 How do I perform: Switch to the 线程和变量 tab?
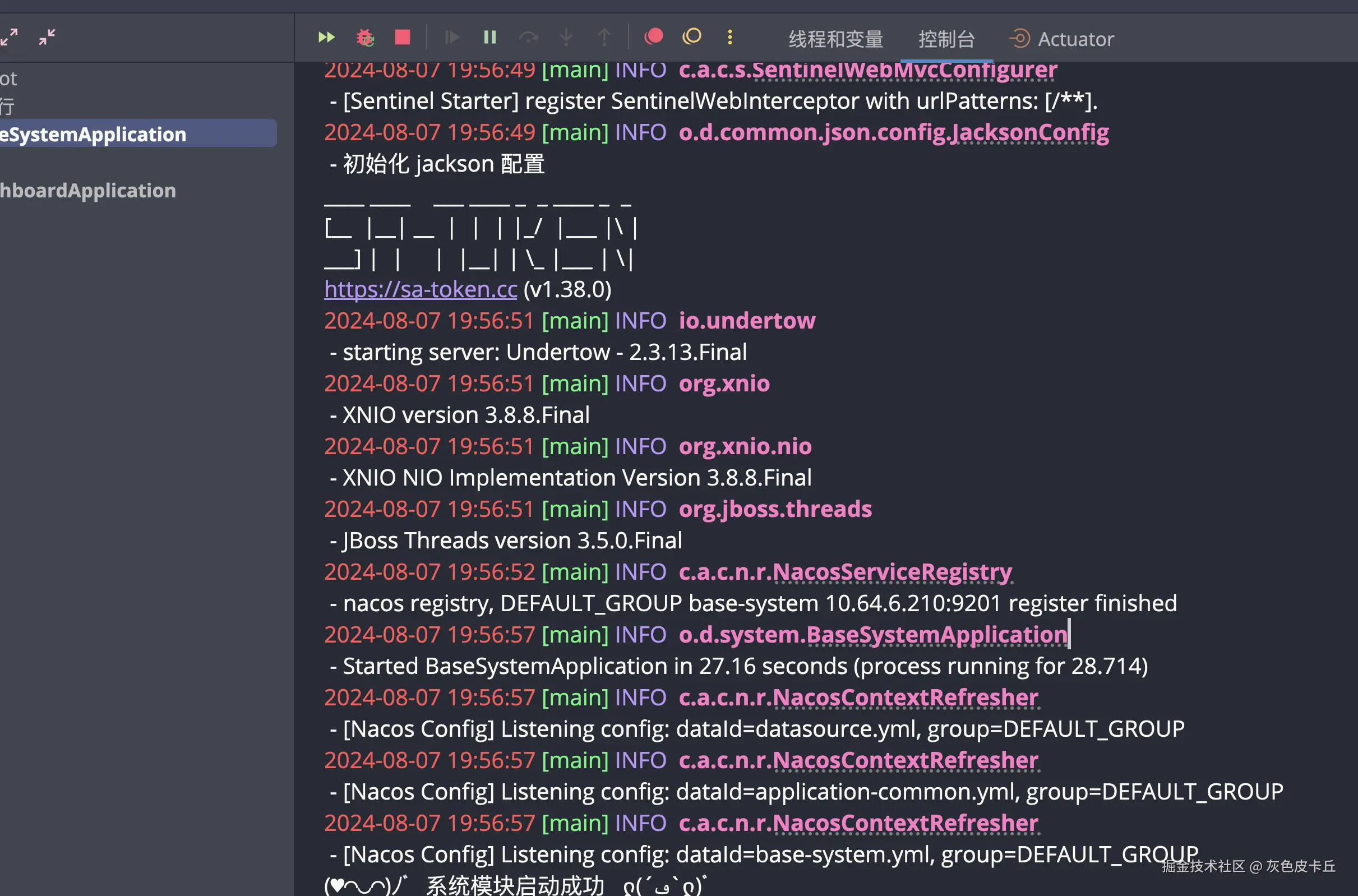click(x=835, y=38)
